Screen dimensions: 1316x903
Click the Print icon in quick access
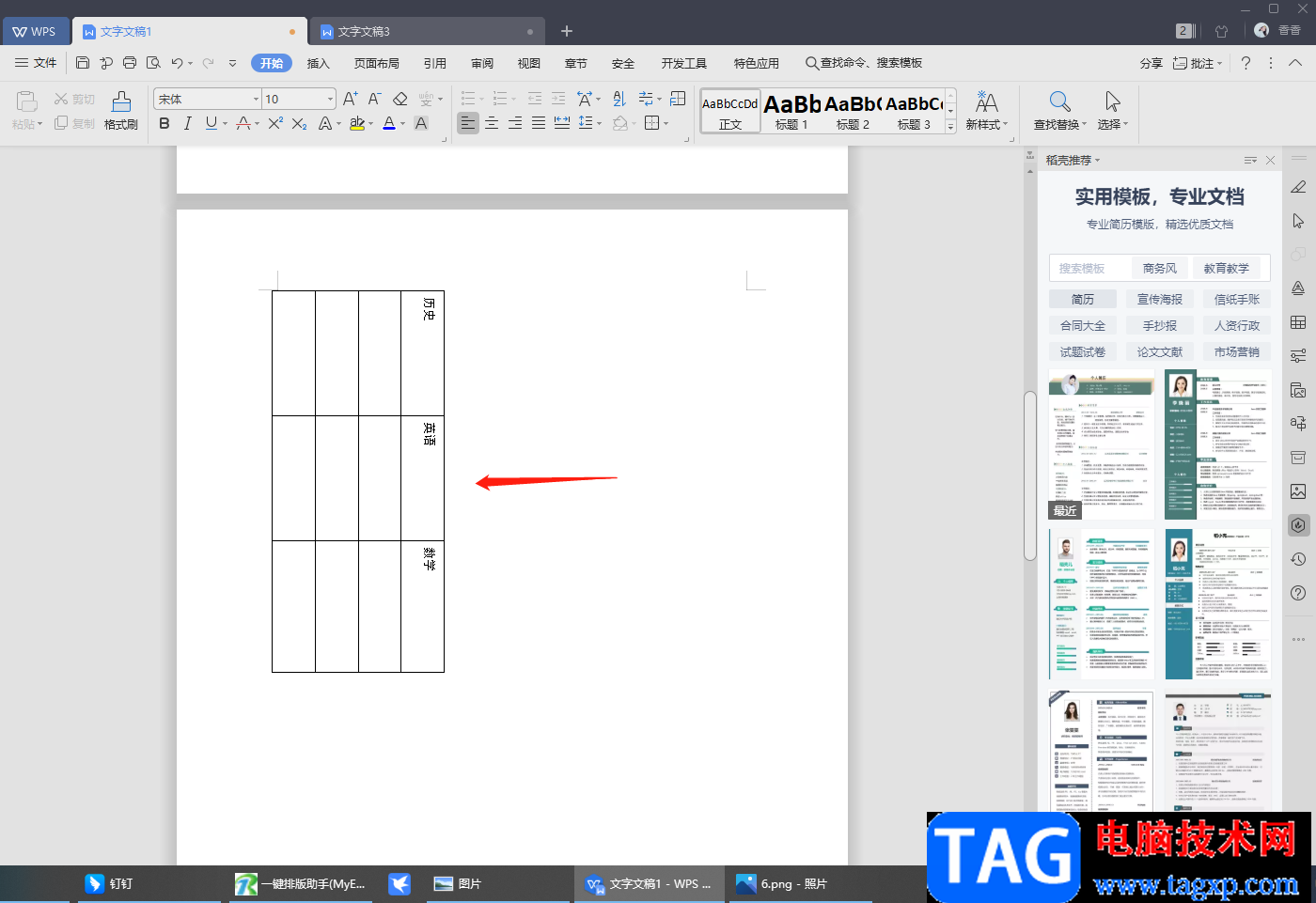click(x=130, y=63)
